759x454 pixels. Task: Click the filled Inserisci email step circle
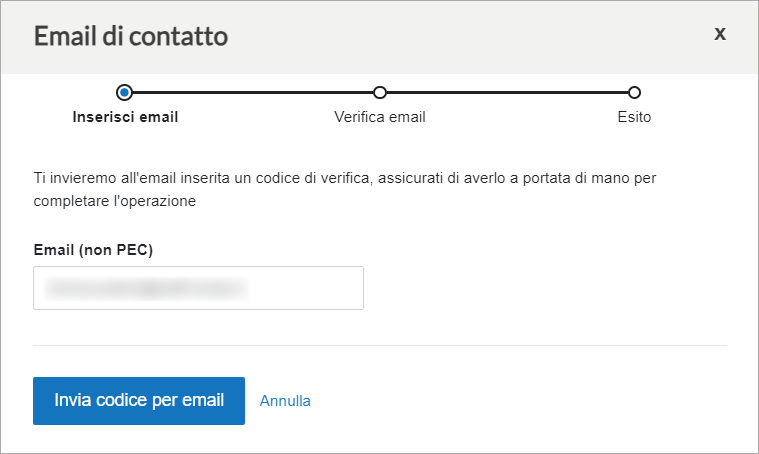(124, 92)
